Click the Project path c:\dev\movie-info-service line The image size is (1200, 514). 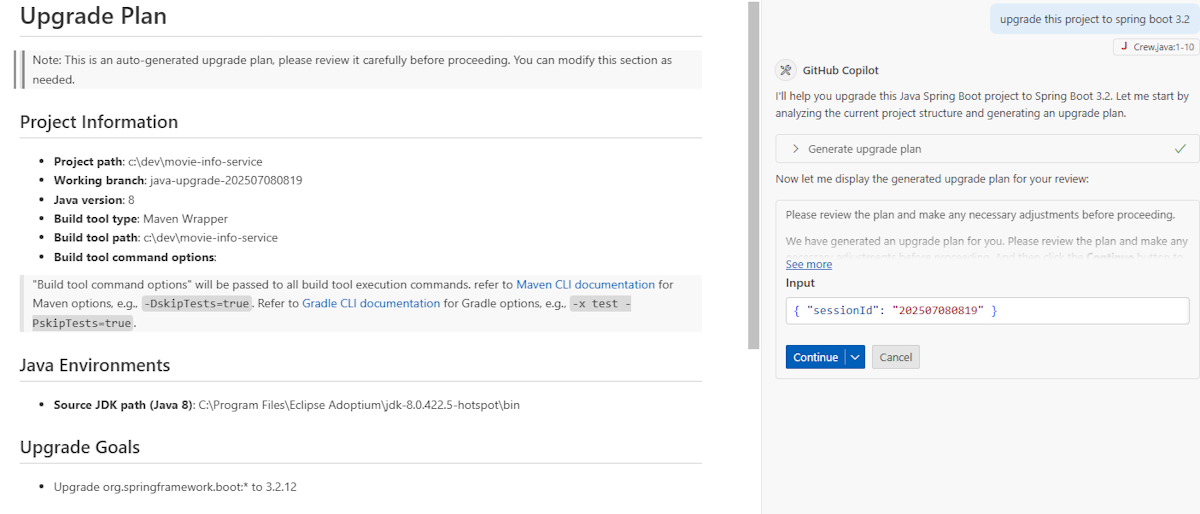coord(158,161)
